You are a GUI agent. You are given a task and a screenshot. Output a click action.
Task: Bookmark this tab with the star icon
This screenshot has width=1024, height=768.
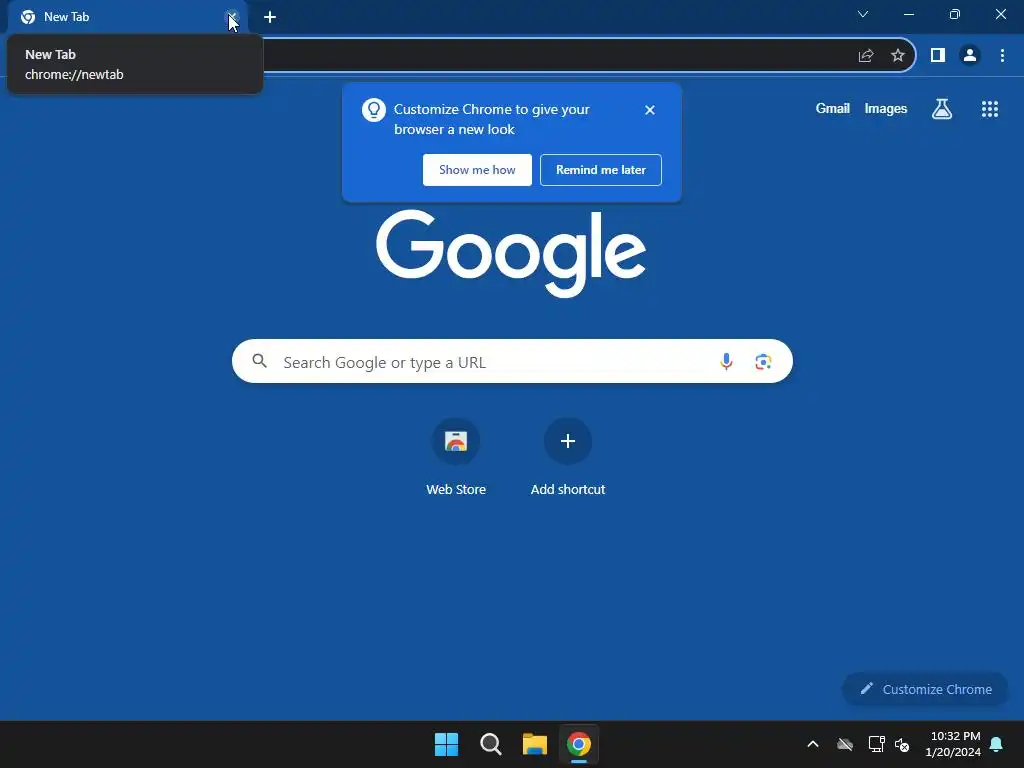coord(898,56)
